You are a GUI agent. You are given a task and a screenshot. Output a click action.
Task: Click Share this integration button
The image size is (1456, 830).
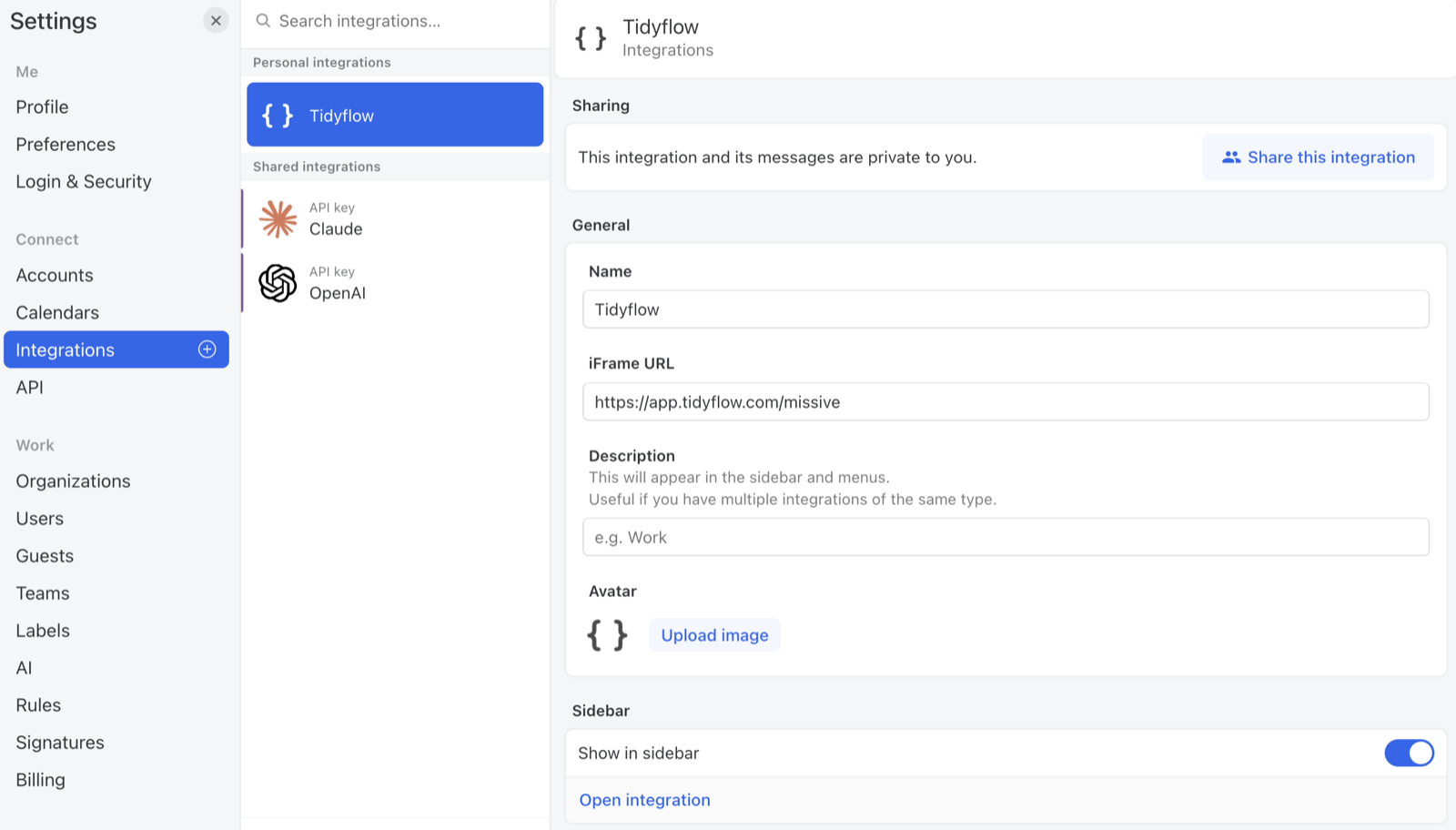click(1318, 157)
